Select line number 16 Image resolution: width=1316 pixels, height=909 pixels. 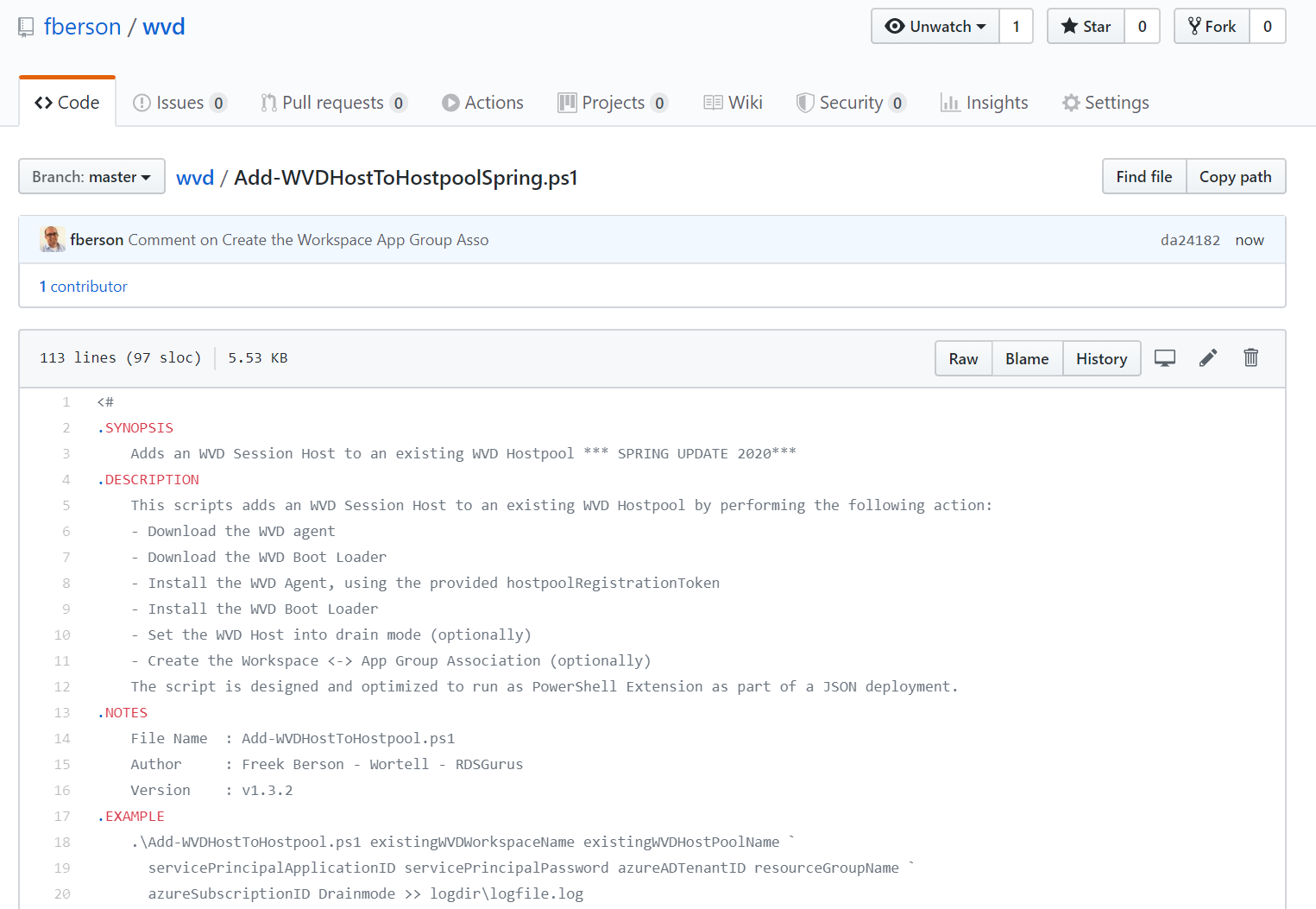click(x=62, y=790)
